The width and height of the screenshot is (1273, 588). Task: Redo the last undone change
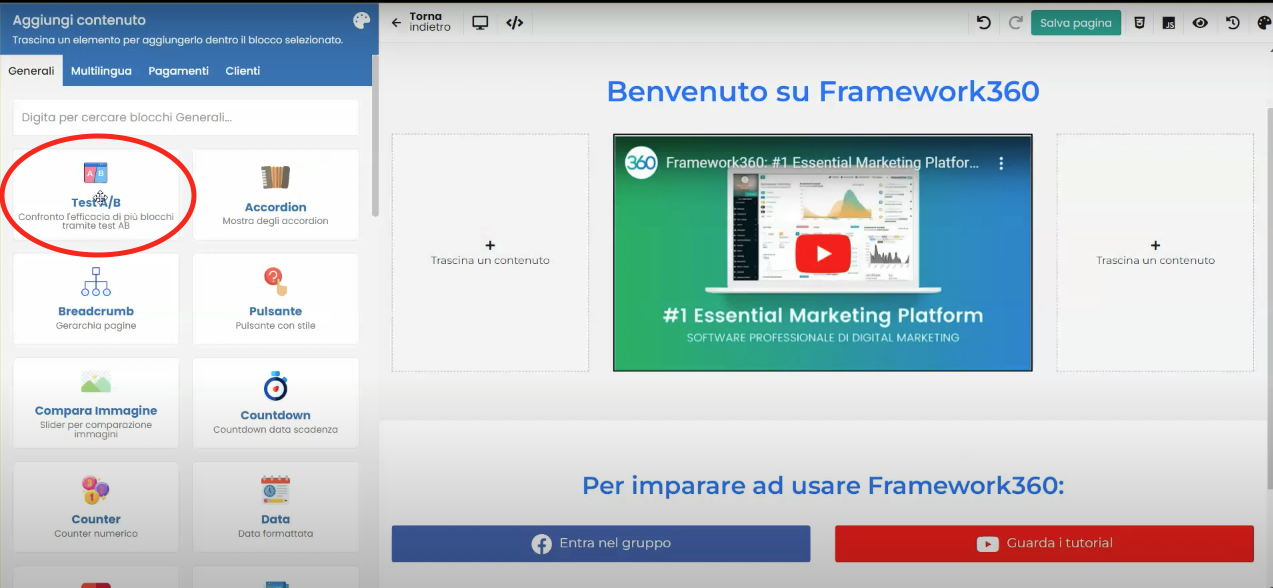pyautogui.click(x=1015, y=22)
